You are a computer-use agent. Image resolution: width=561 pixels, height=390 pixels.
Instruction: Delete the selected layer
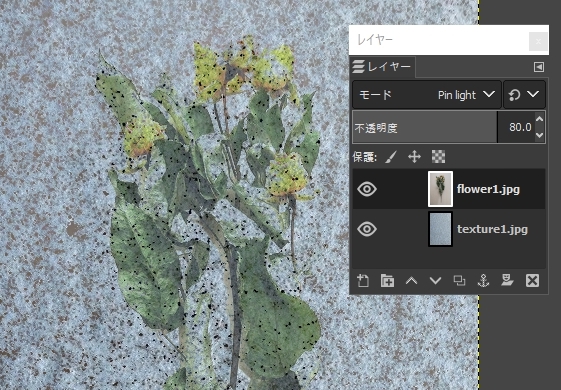coord(532,281)
